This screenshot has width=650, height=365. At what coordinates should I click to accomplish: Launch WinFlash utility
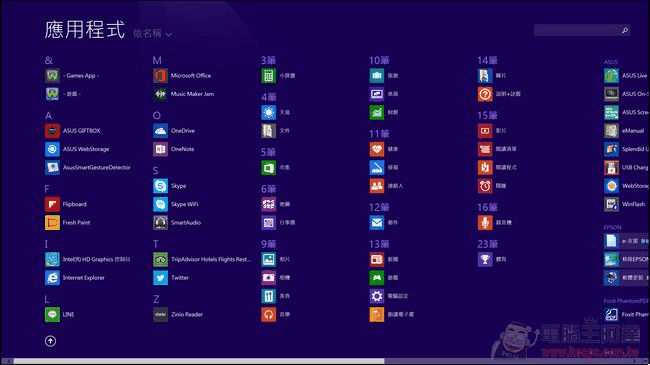click(x=625, y=204)
